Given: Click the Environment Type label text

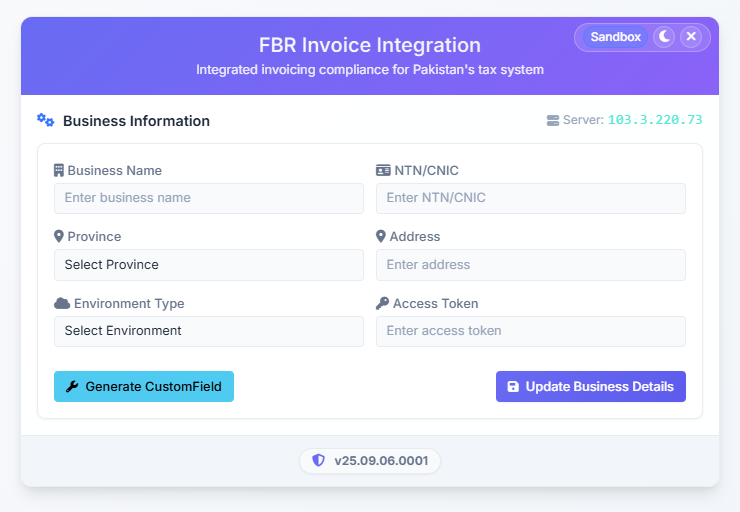Looking at the screenshot, I should (129, 303).
